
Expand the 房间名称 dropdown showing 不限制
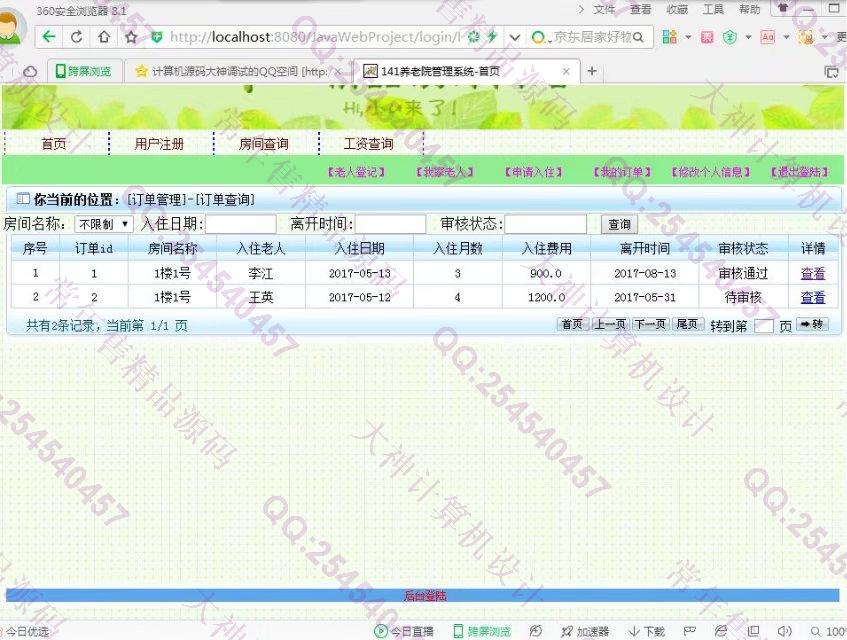(103, 224)
